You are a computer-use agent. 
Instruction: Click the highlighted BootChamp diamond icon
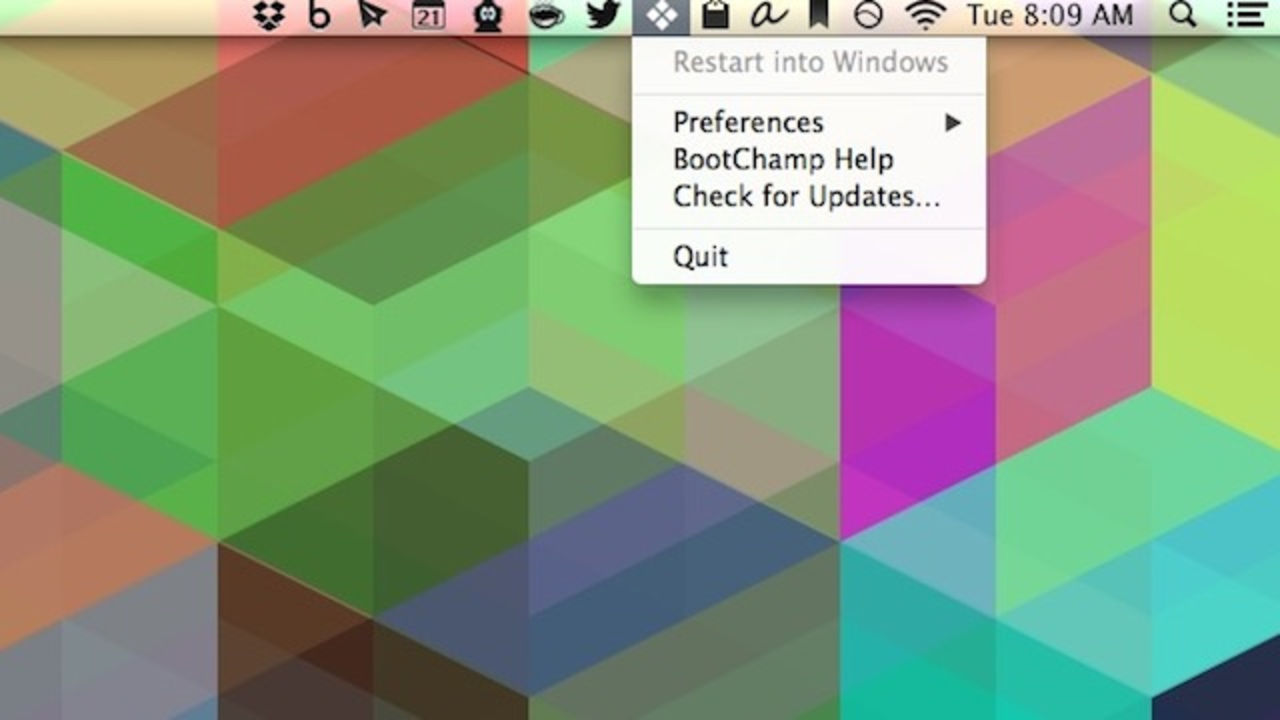click(661, 15)
